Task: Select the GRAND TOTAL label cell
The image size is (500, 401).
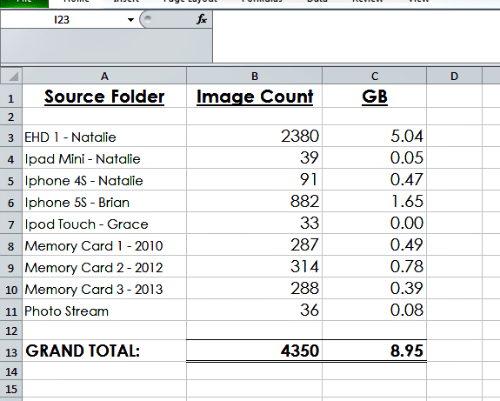Action: (x=104, y=351)
